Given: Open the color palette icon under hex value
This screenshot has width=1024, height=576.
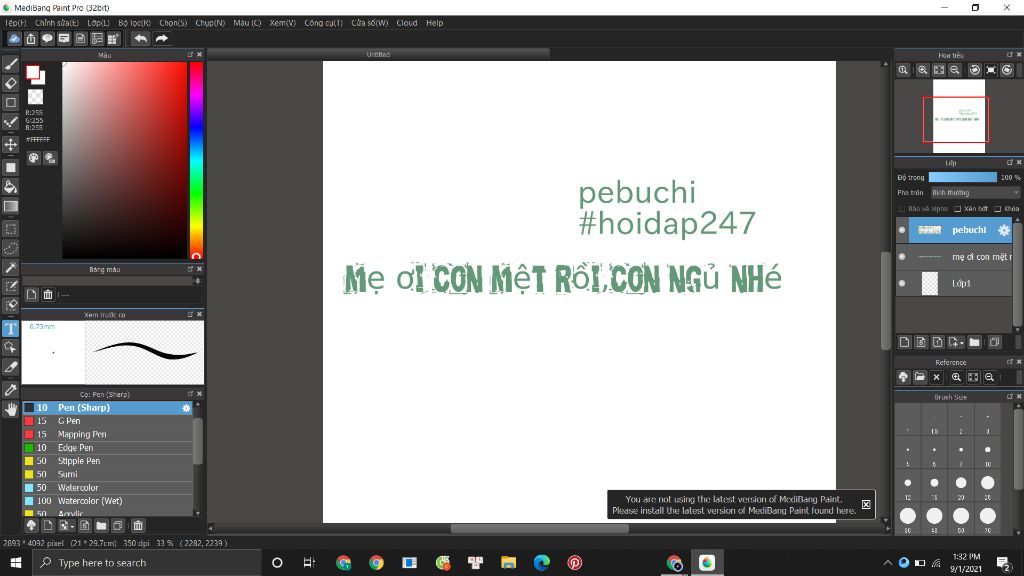Looking at the screenshot, I should (x=33, y=158).
